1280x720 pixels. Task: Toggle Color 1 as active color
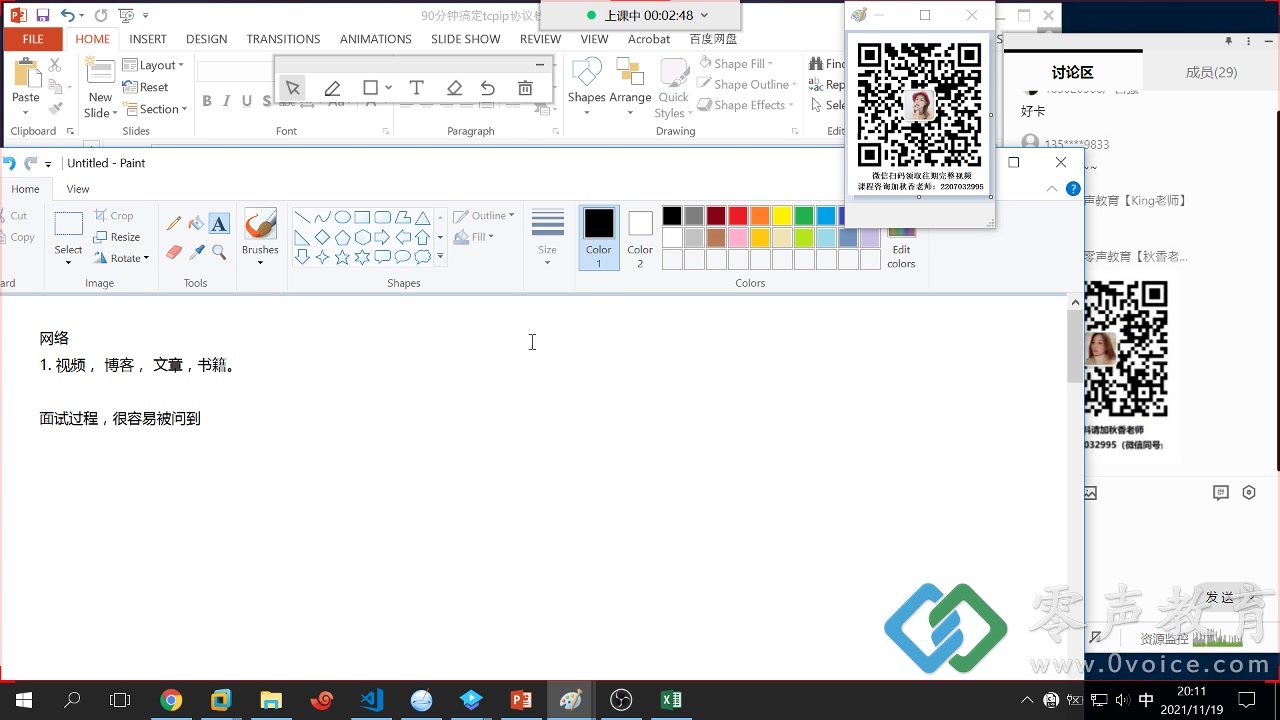click(599, 238)
